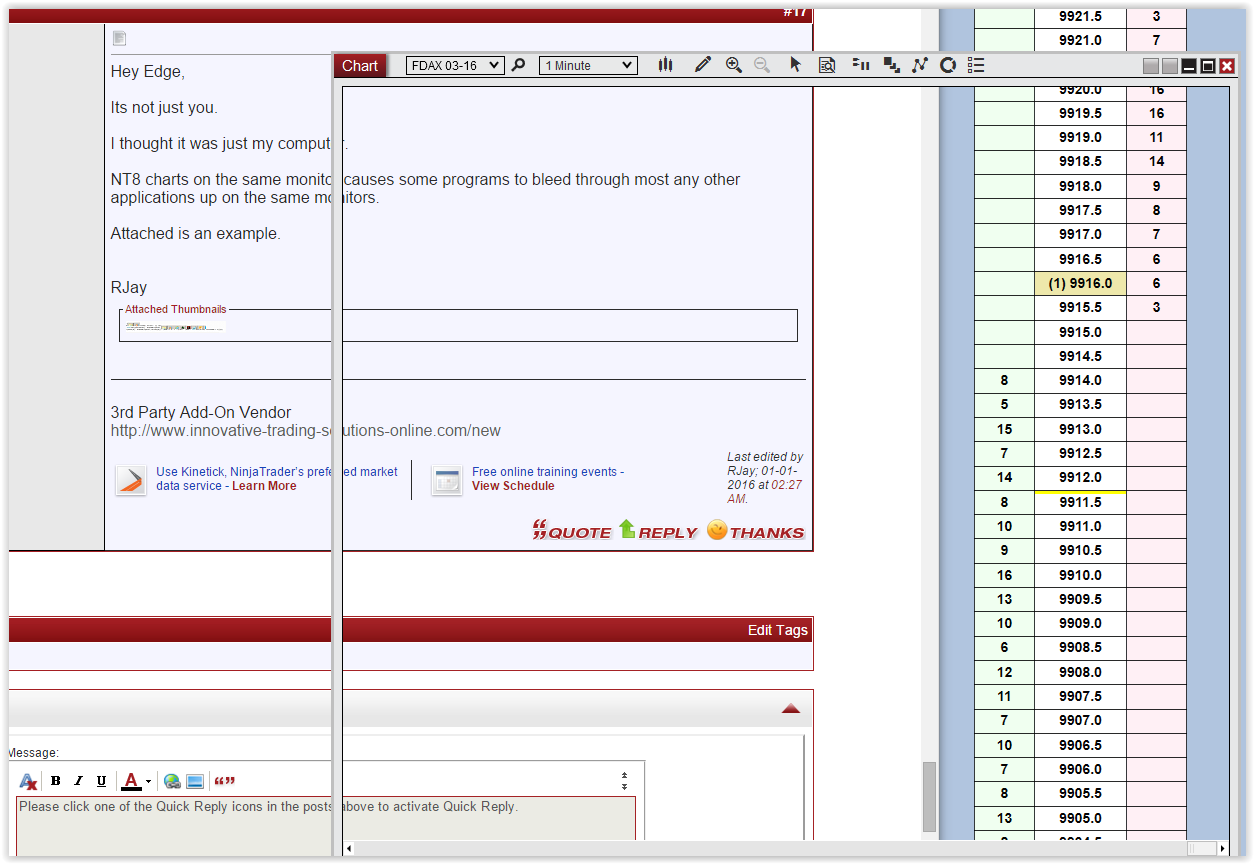Open the data box icon
This screenshot has height=864, width=1254.
point(827,65)
